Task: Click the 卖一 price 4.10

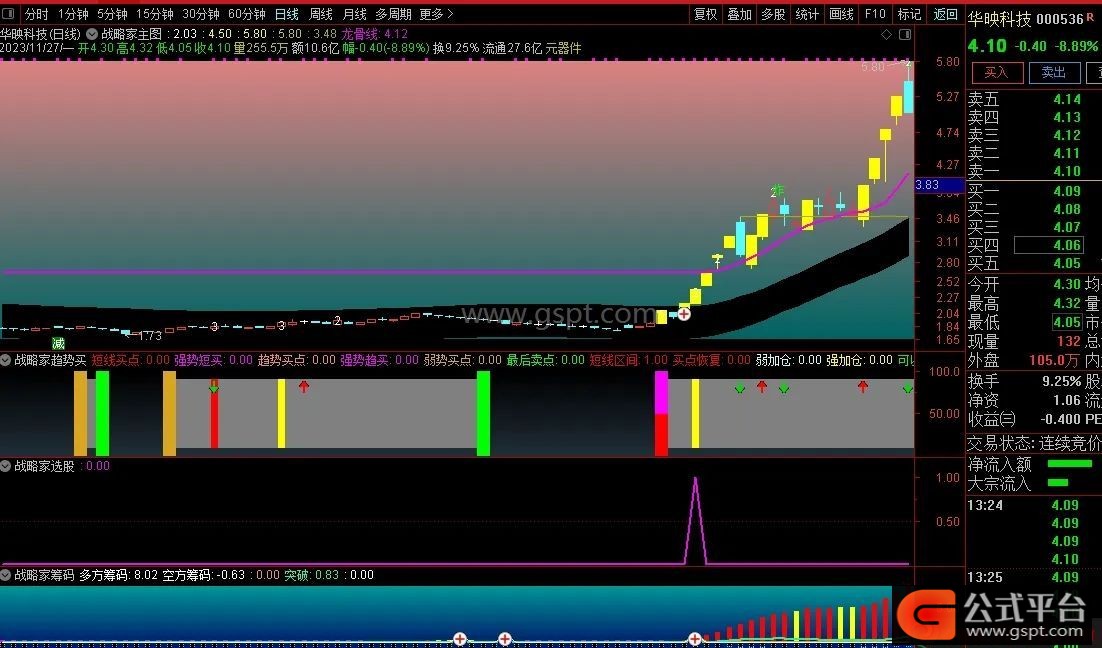Action: (x=1067, y=171)
